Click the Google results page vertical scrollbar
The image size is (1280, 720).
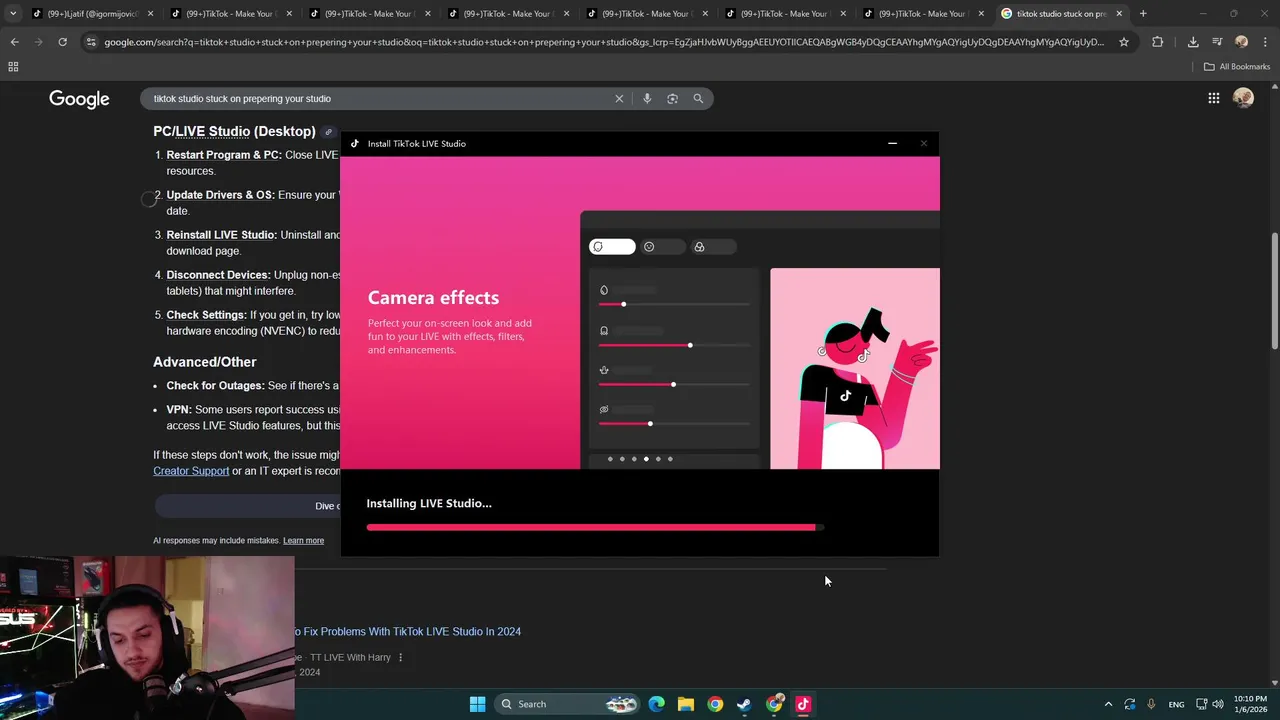point(1274,290)
